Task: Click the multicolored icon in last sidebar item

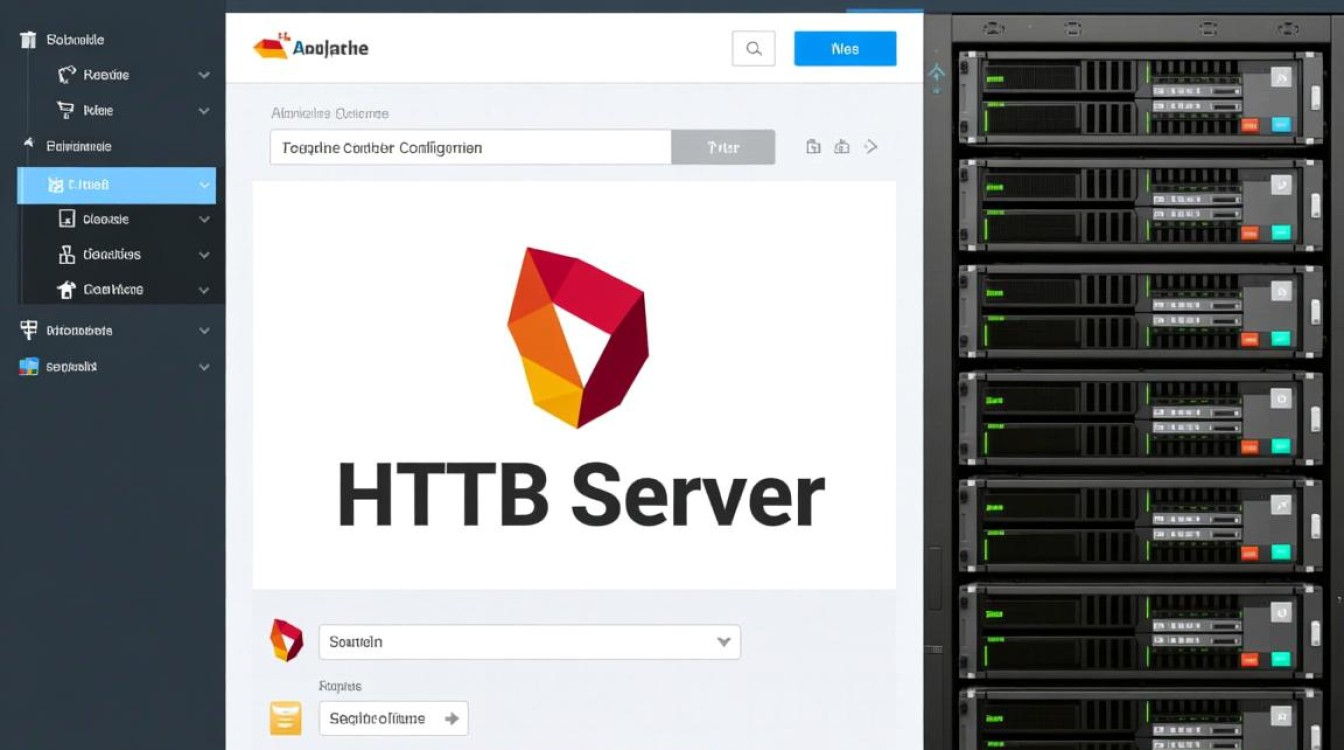Action: pos(29,367)
